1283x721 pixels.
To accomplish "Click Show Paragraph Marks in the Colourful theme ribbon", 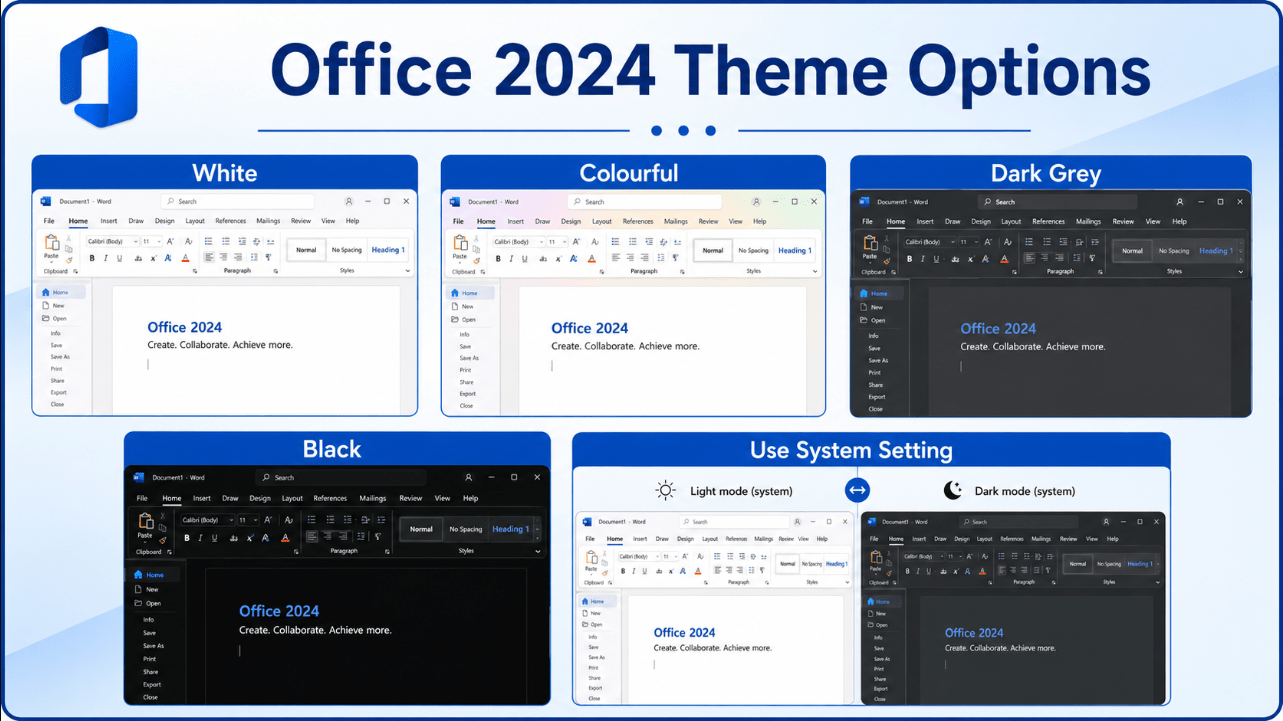I will coord(676,257).
